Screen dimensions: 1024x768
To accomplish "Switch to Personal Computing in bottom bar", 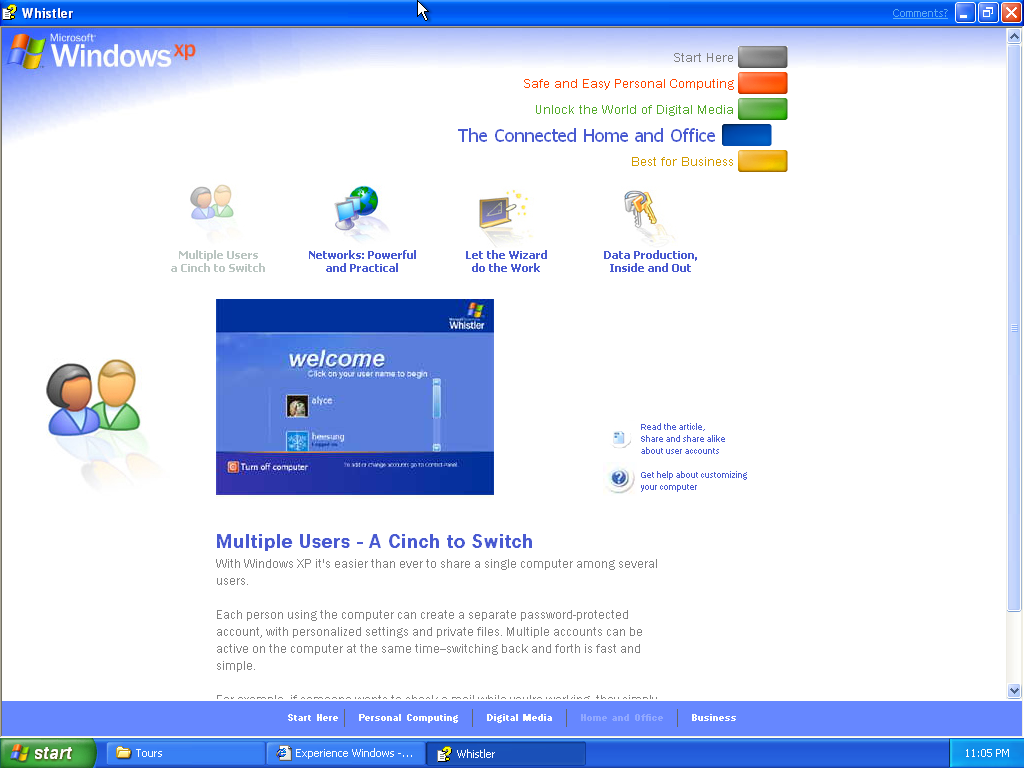I will pos(408,718).
